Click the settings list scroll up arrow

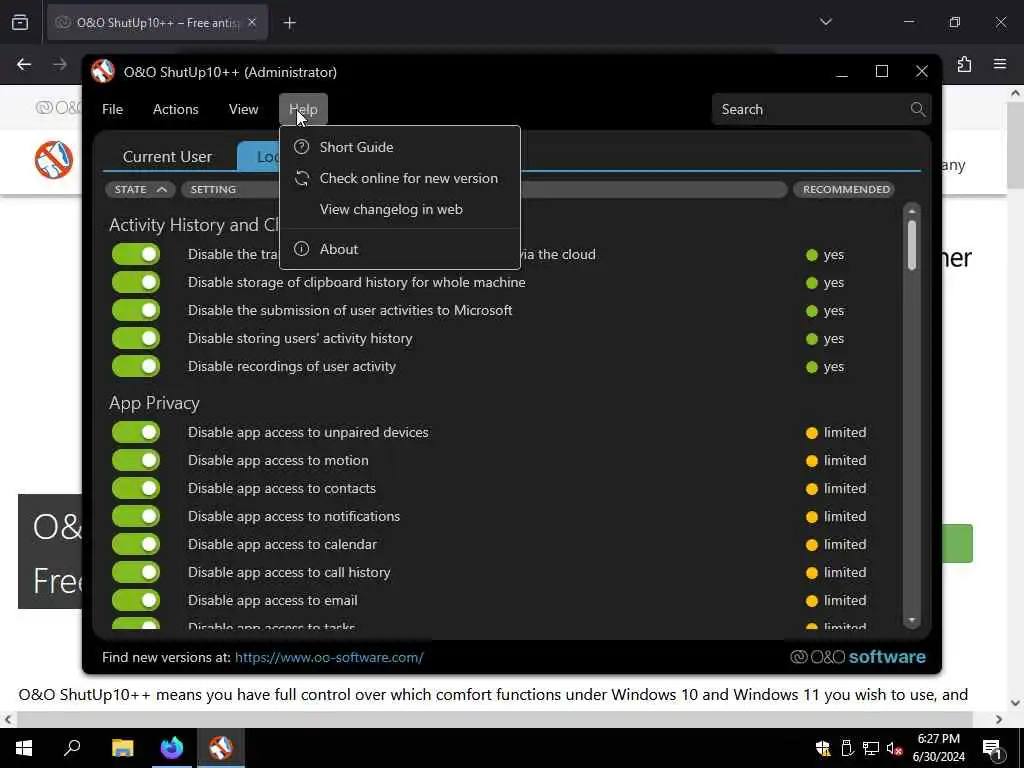[912, 212]
